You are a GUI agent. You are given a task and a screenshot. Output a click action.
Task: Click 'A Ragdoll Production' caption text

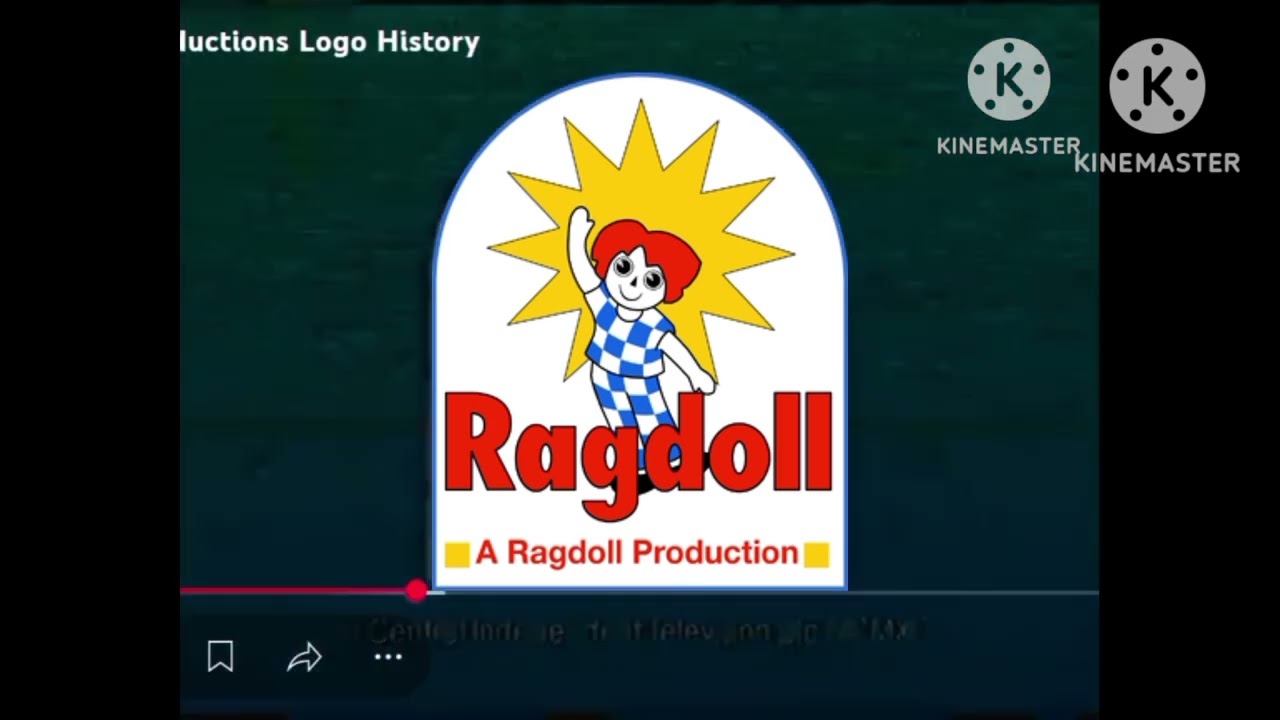pyautogui.click(x=636, y=552)
